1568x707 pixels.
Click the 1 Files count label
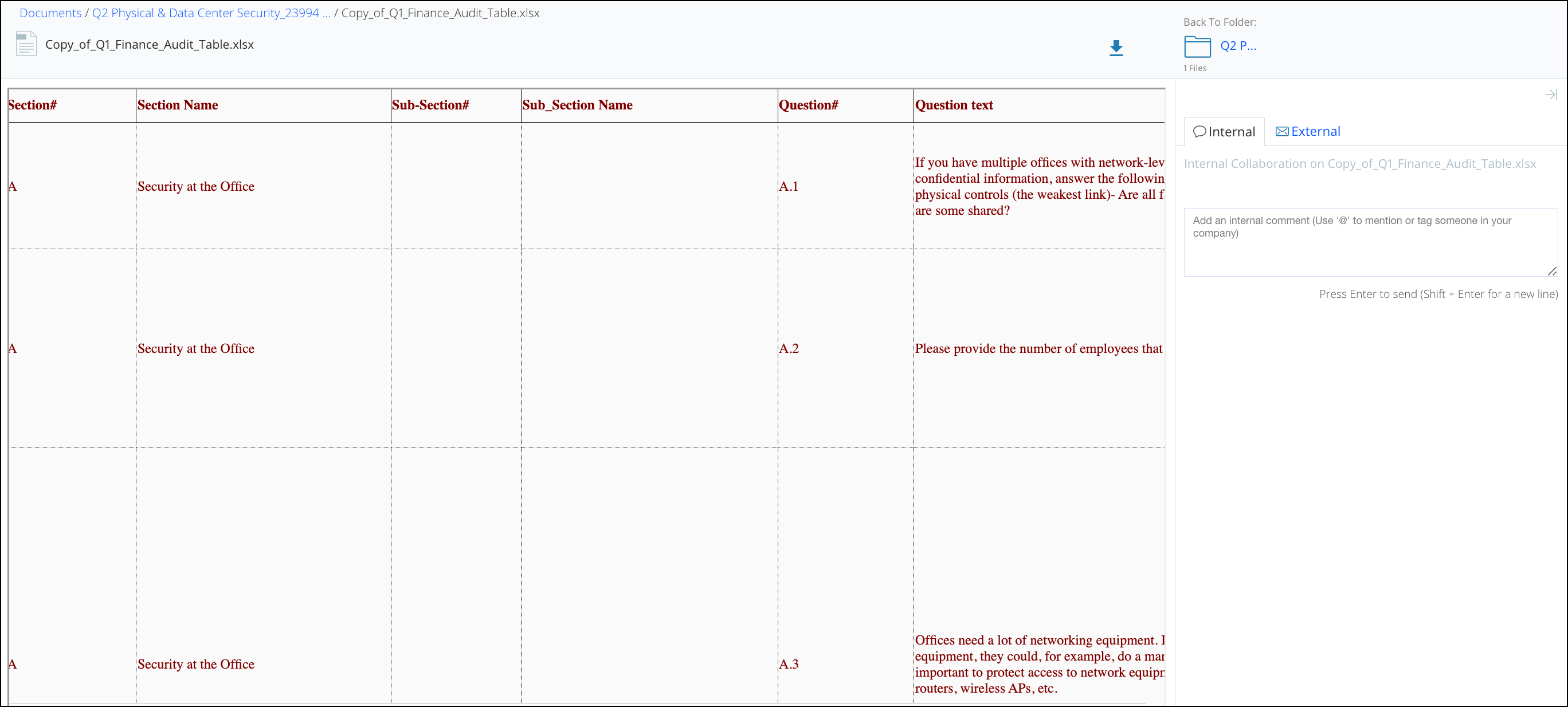1195,68
